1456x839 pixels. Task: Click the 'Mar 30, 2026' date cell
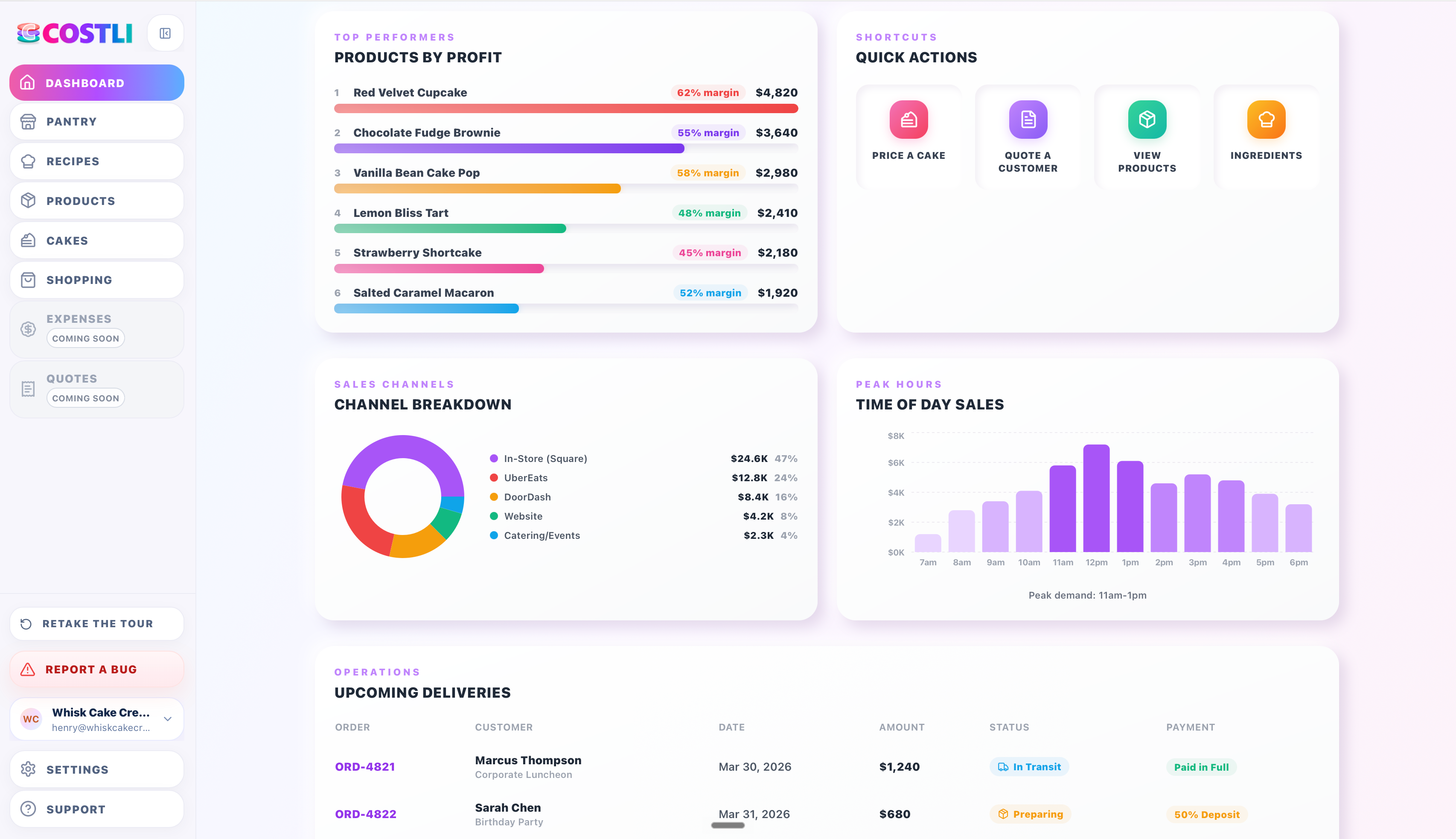[x=755, y=767]
